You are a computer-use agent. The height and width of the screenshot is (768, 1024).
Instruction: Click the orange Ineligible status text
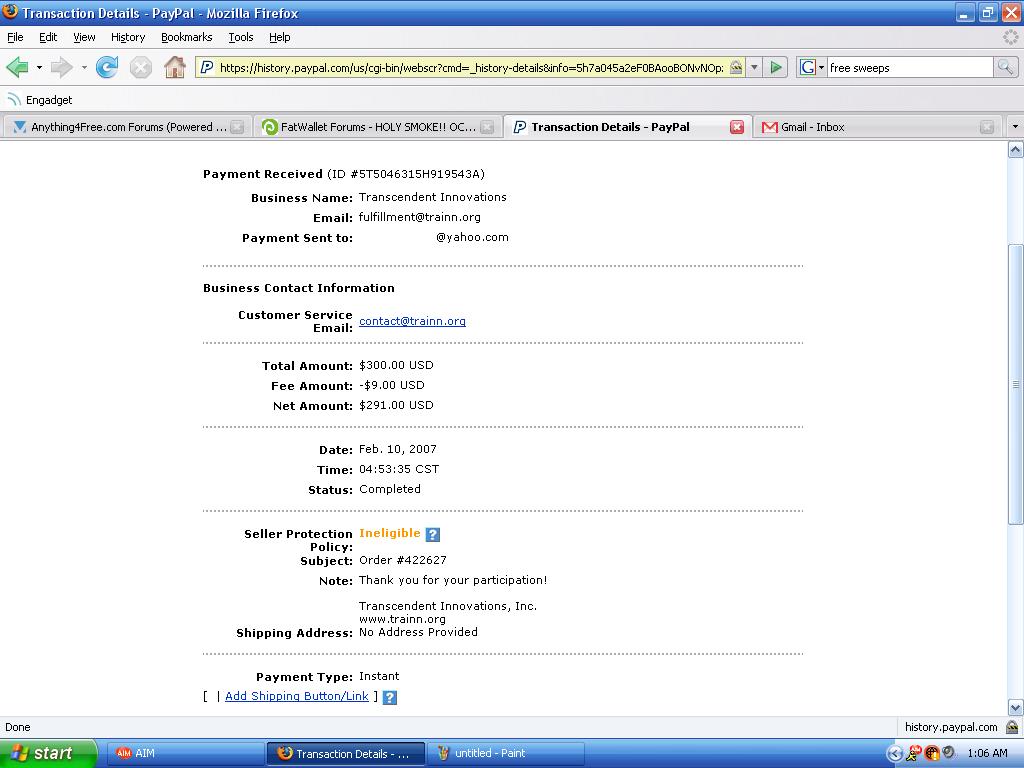click(x=390, y=533)
